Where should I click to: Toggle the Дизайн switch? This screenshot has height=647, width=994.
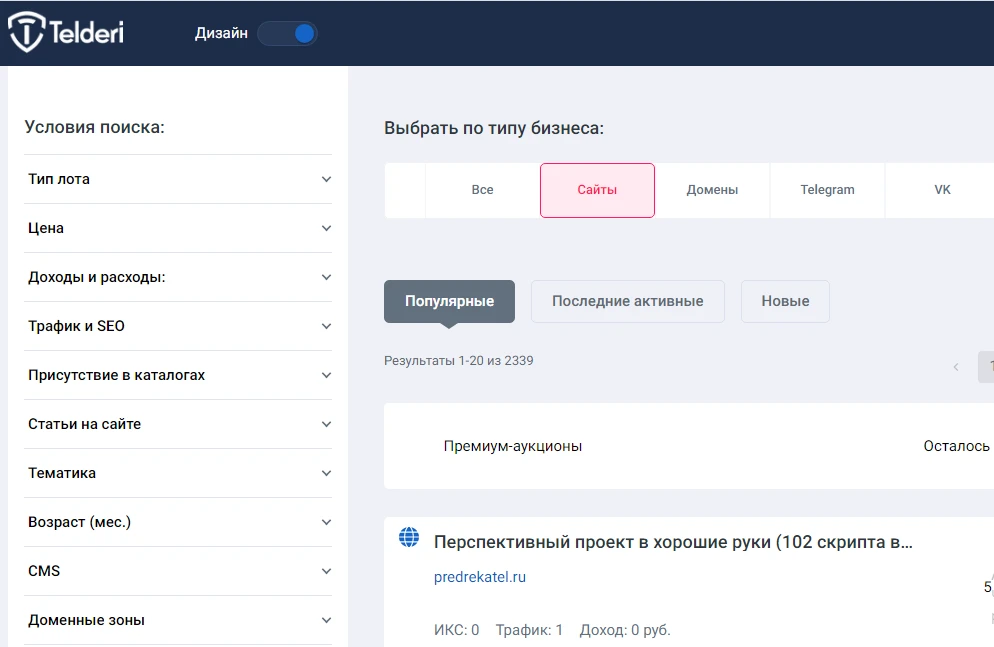coord(287,34)
